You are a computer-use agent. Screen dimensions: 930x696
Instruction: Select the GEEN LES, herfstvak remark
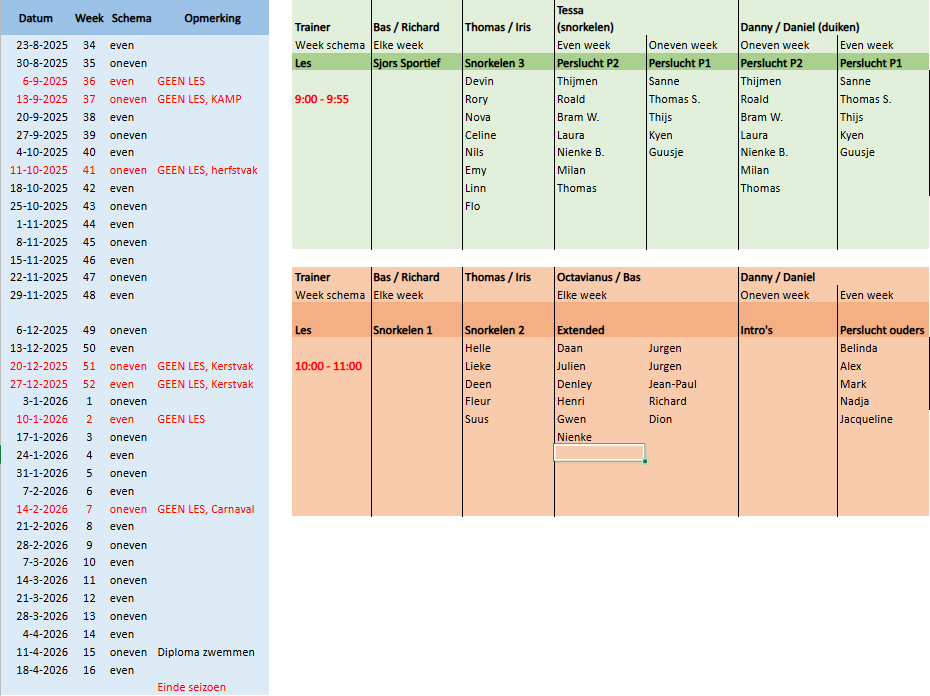208,170
